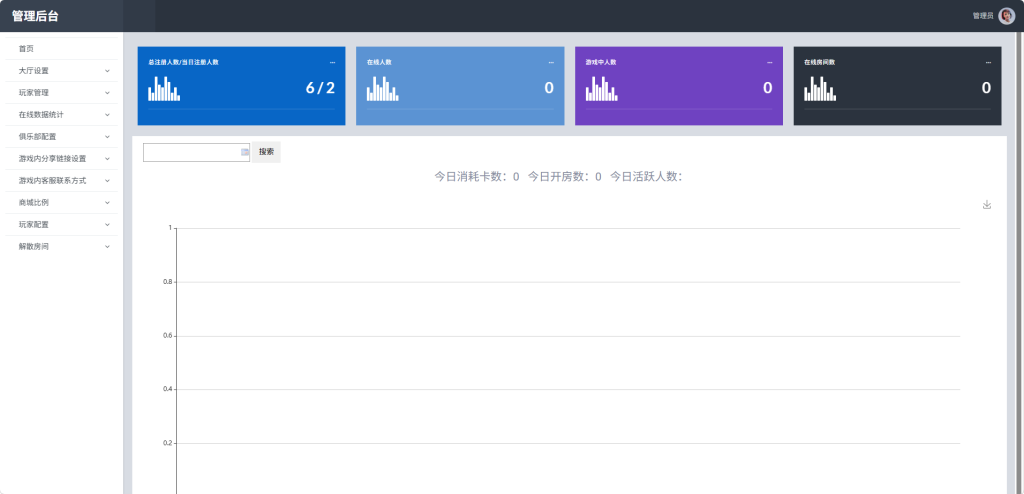Click the 管理员 username label

tap(983, 16)
